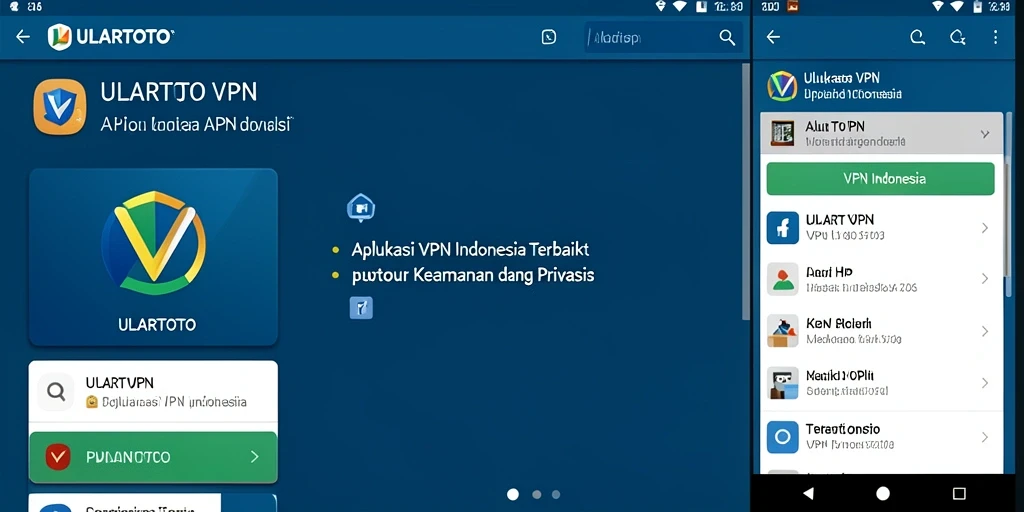This screenshot has height=512, width=1024.
Task: Select the first carousel page dot
Action: 513,494
